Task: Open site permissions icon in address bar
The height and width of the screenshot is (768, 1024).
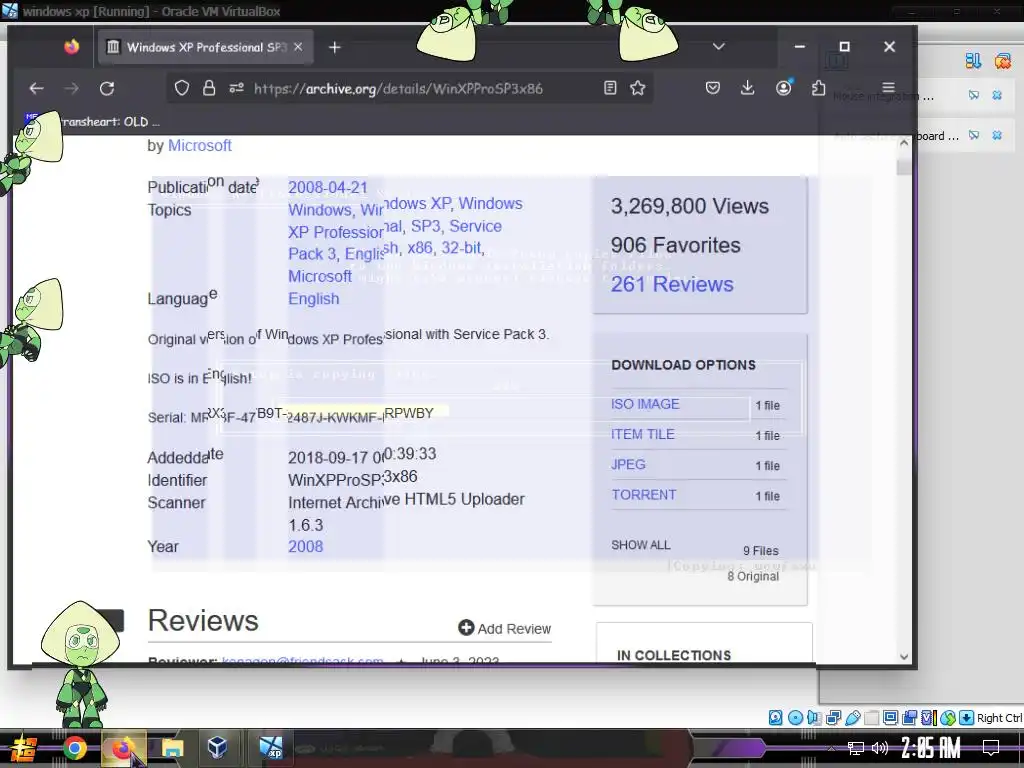Action: point(236,88)
